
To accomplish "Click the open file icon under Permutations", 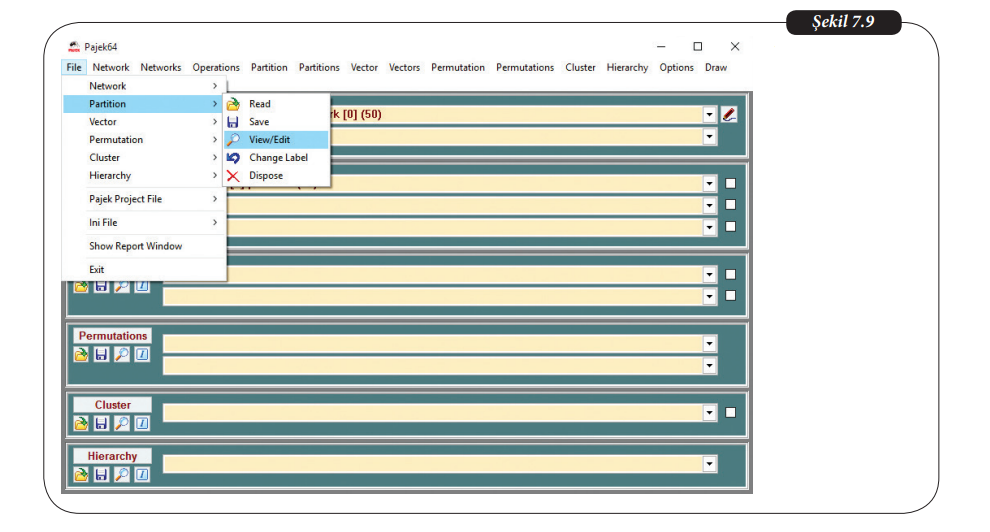I will tap(82, 354).
